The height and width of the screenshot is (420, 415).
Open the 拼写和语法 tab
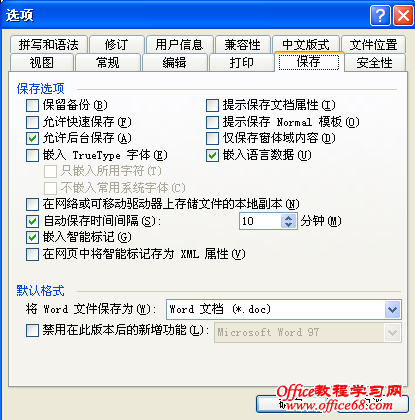49,45
